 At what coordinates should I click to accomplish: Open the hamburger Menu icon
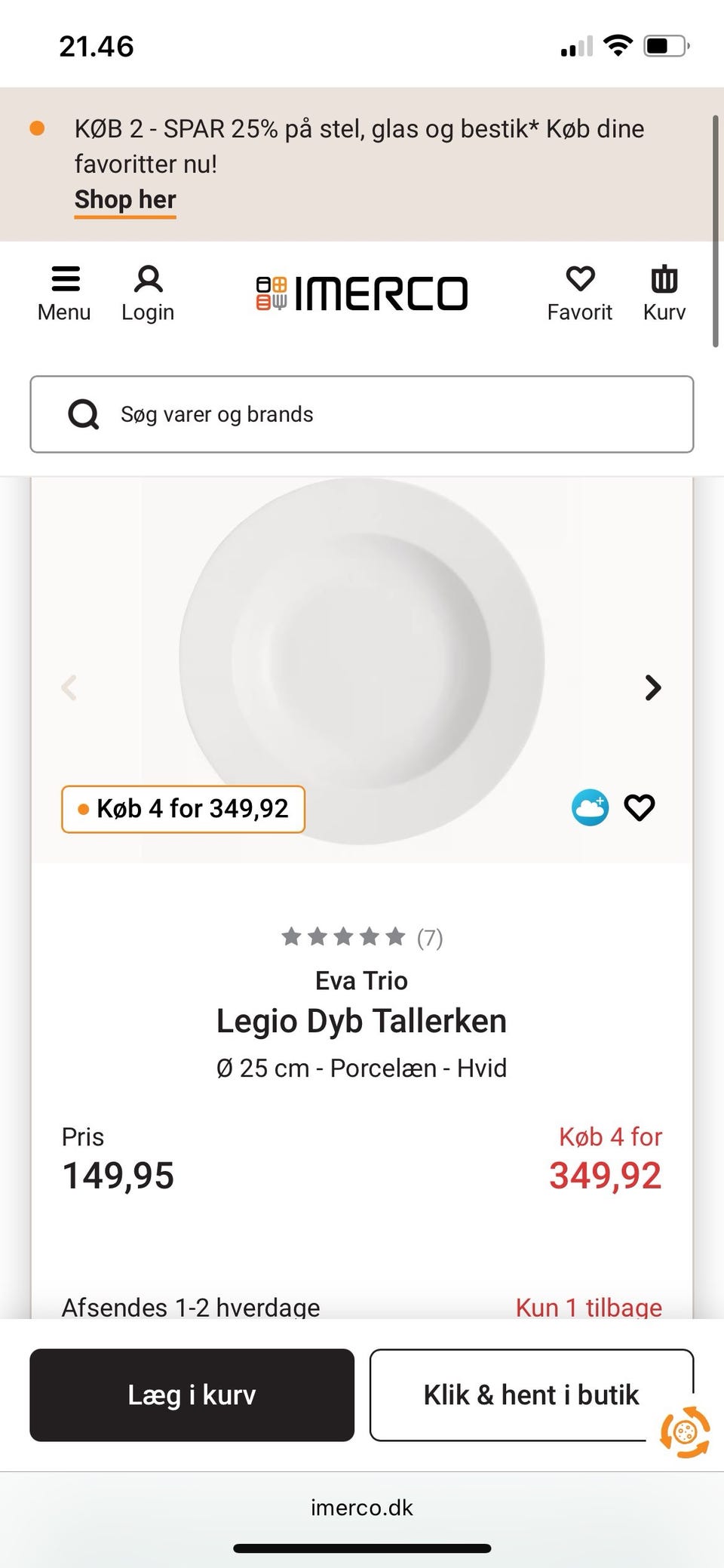[x=65, y=279]
